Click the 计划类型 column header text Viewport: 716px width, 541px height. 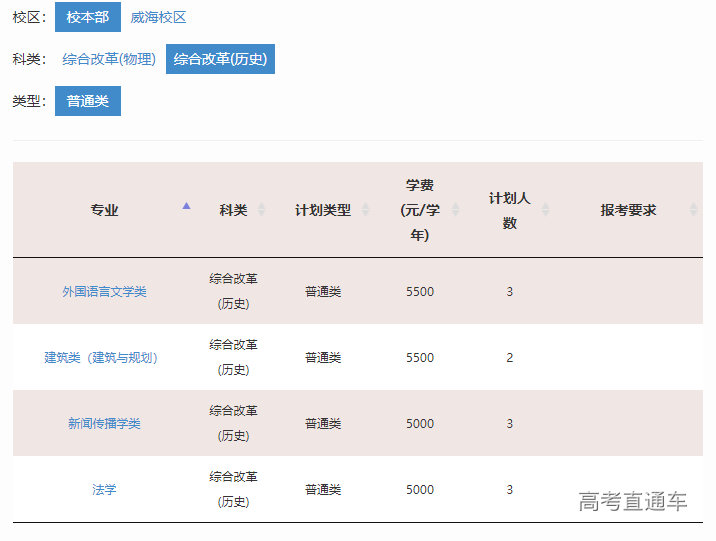[x=323, y=210]
